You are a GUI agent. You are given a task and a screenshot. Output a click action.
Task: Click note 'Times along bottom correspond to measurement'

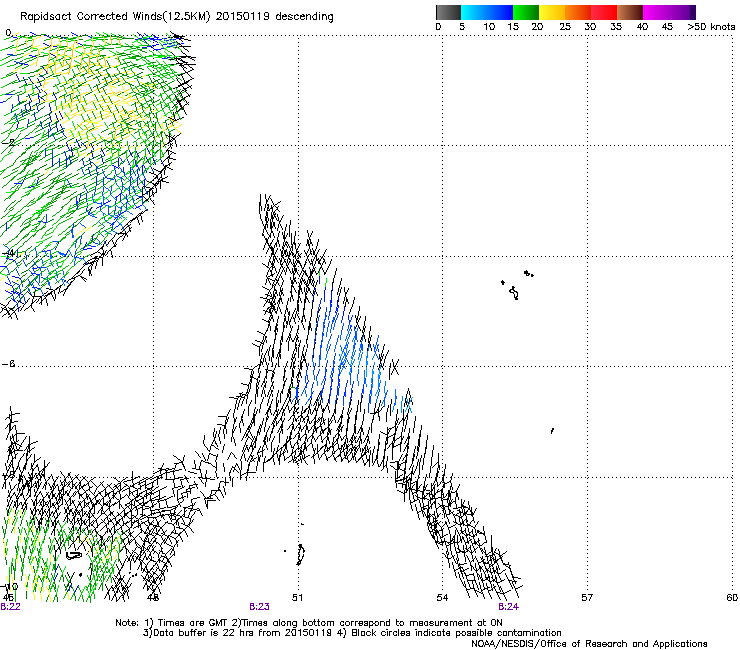[x=357, y=623]
